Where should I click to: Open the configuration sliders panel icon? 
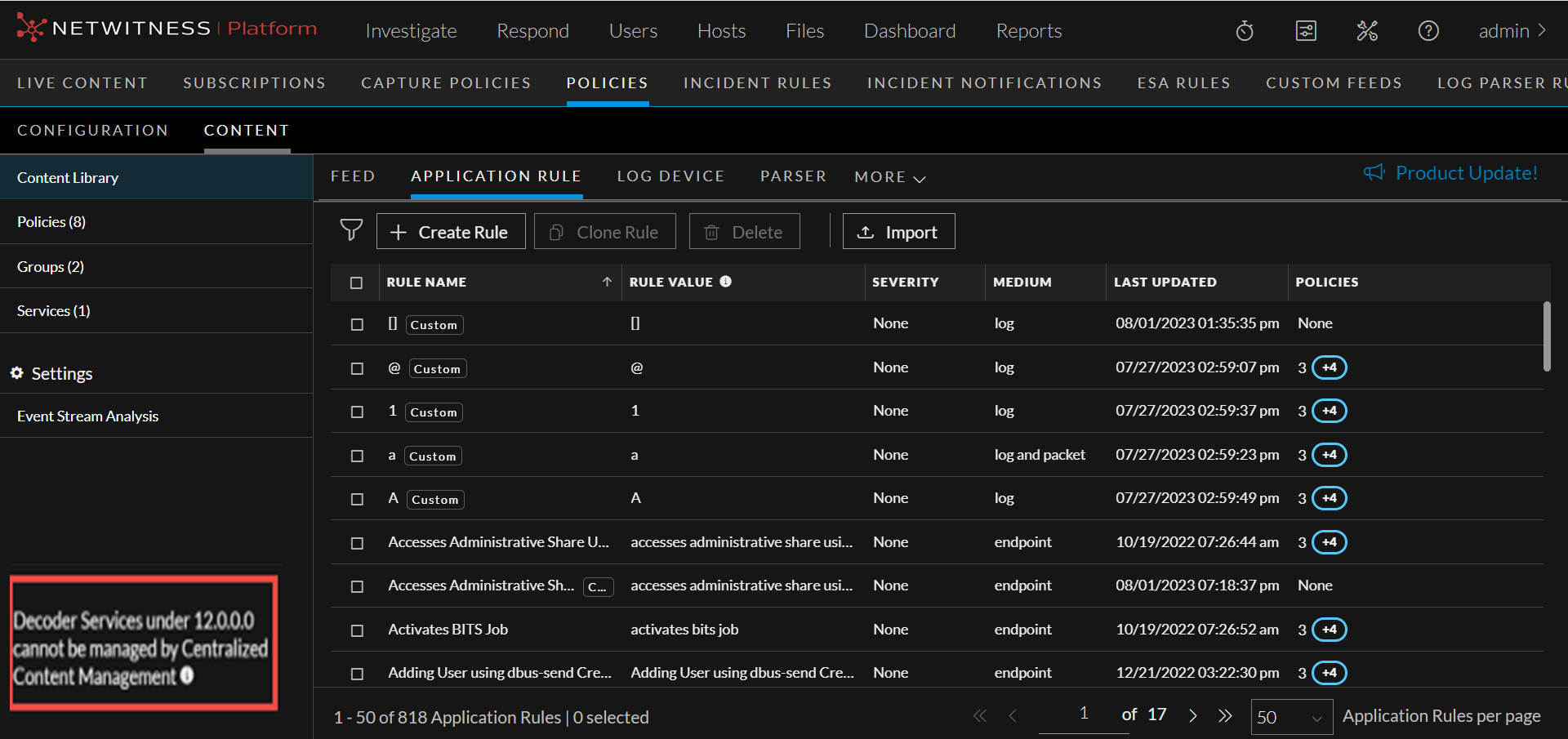1306,31
